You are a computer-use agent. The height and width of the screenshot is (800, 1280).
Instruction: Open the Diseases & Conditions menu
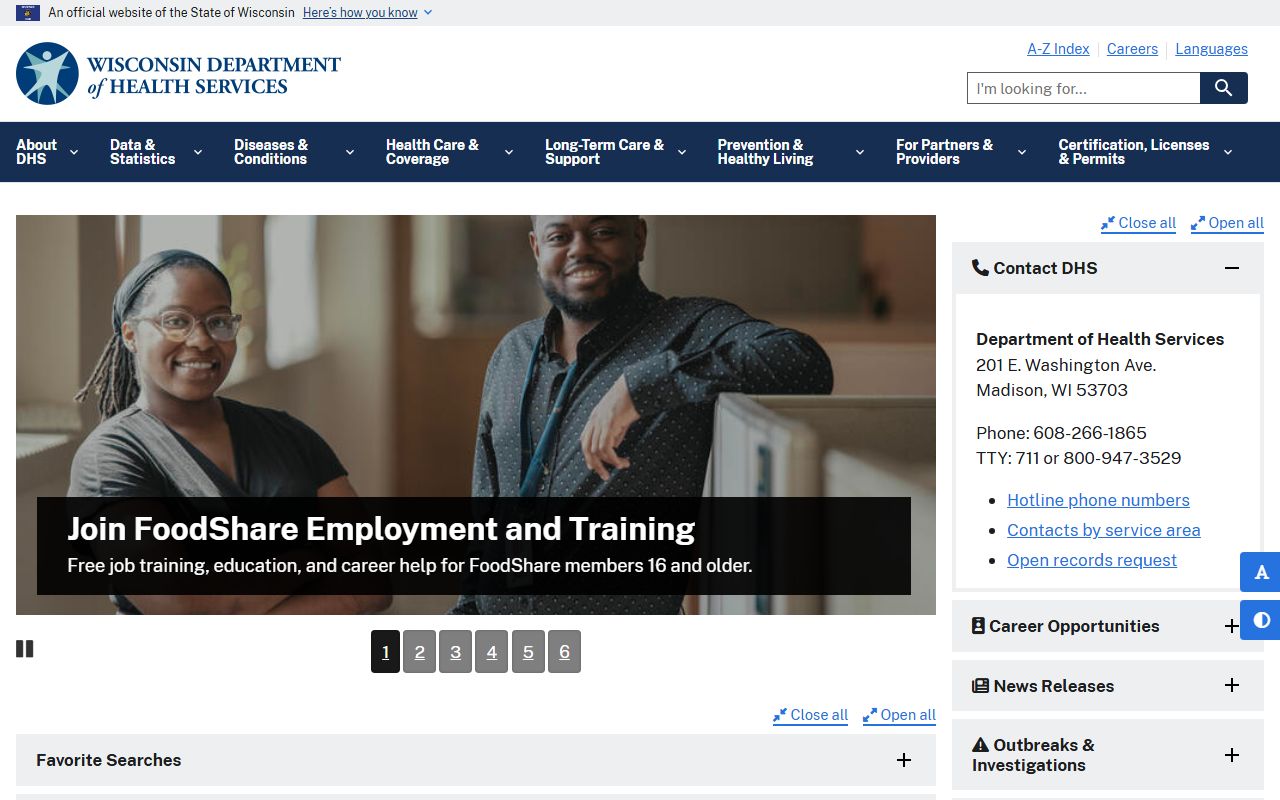[x=293, y=152]
